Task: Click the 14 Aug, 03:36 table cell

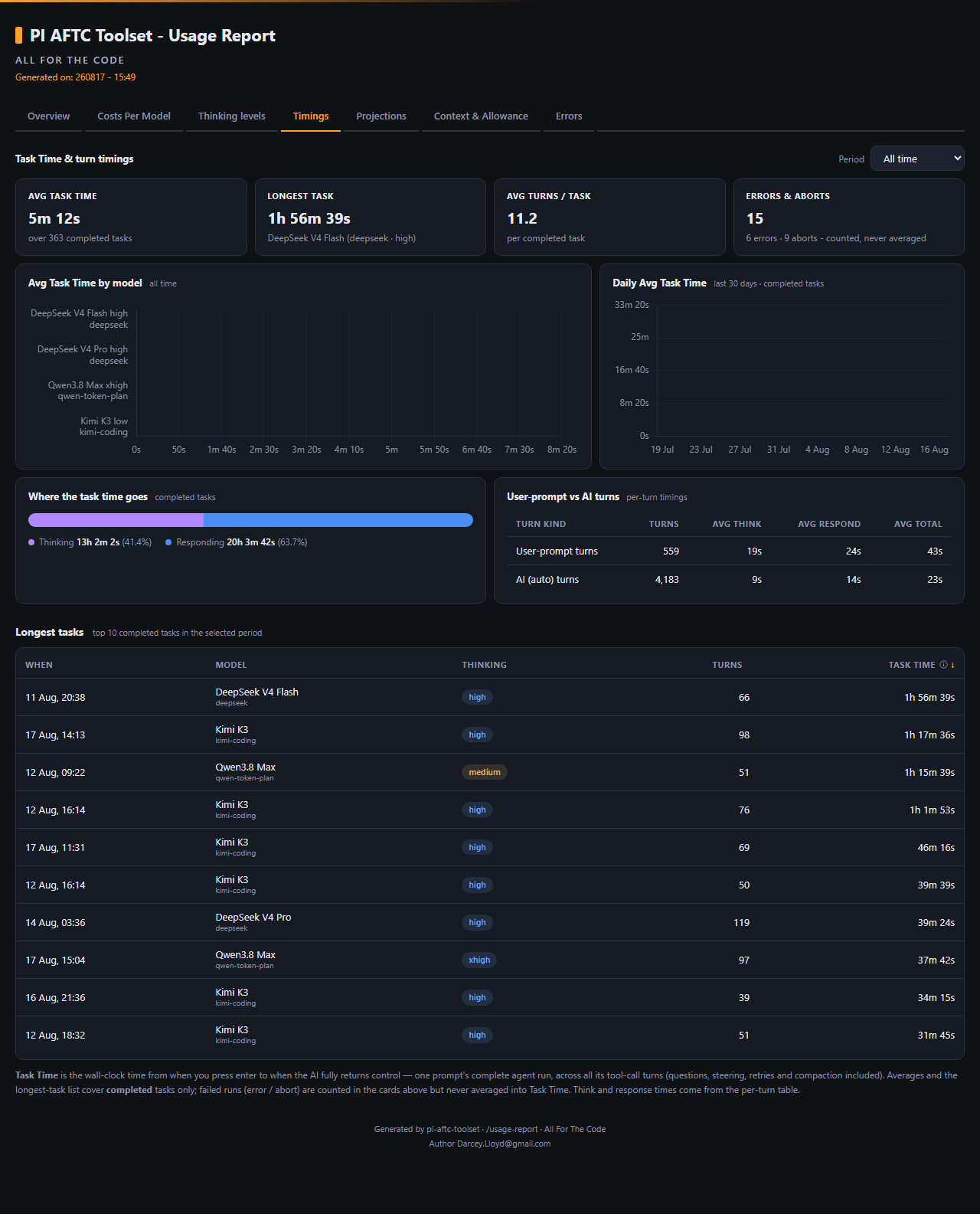Action: point(55,923)
